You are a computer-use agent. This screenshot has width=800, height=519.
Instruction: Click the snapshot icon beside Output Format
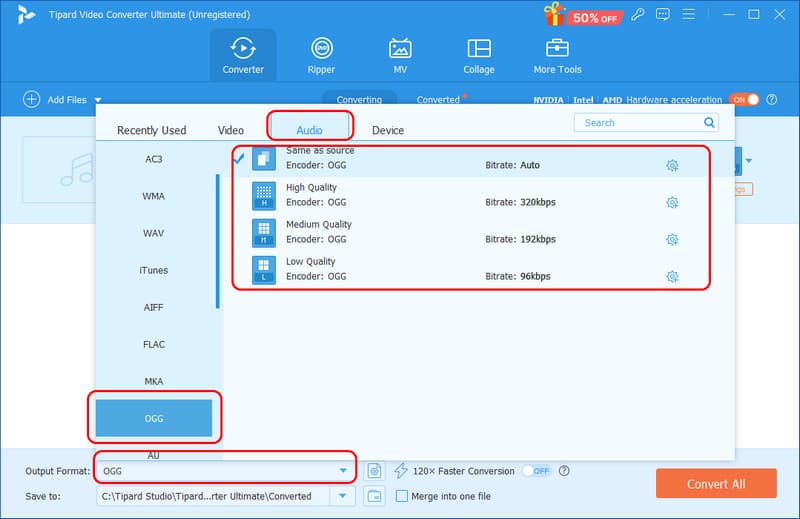[x=374, y=471]
